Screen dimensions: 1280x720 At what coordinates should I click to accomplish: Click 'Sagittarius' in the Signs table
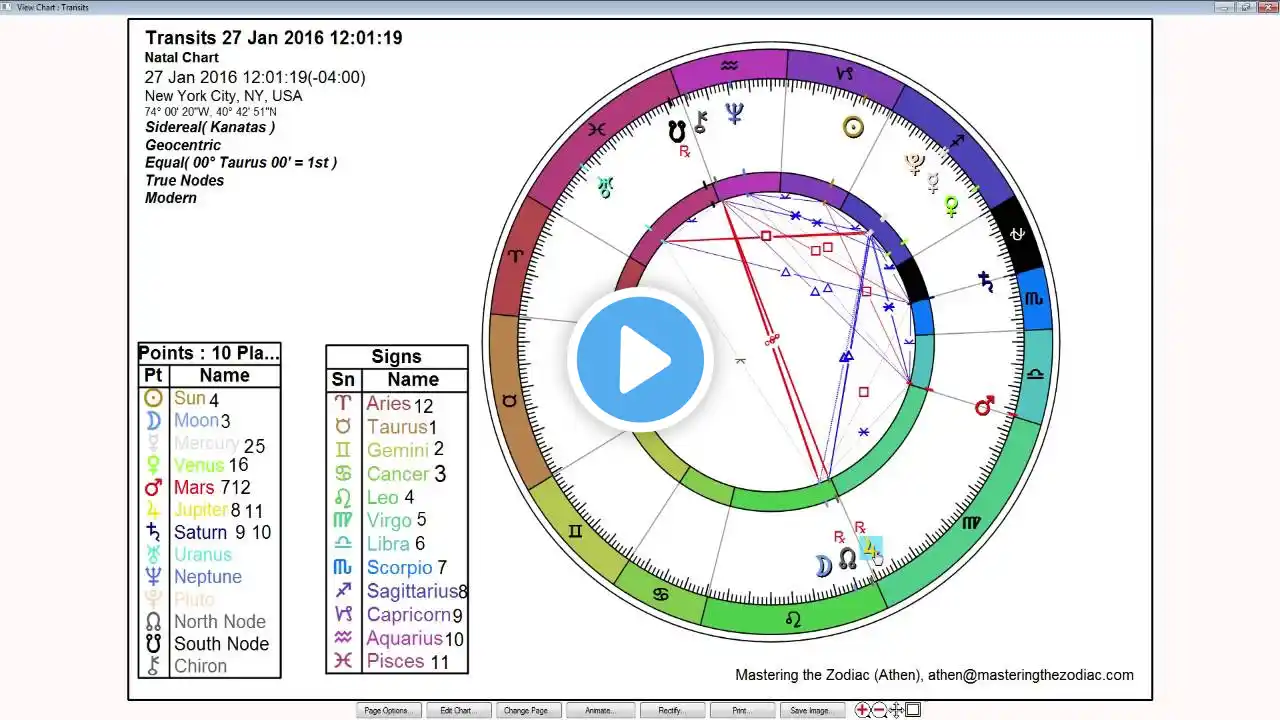pyautogui.click(x=412, y=591)
